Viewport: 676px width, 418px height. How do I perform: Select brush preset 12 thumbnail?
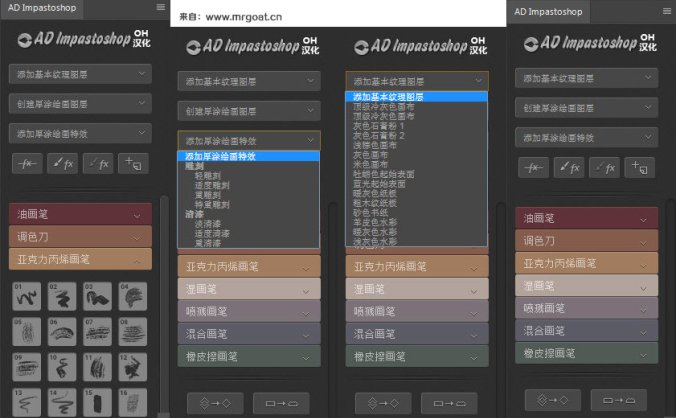(x=132, y=367)
